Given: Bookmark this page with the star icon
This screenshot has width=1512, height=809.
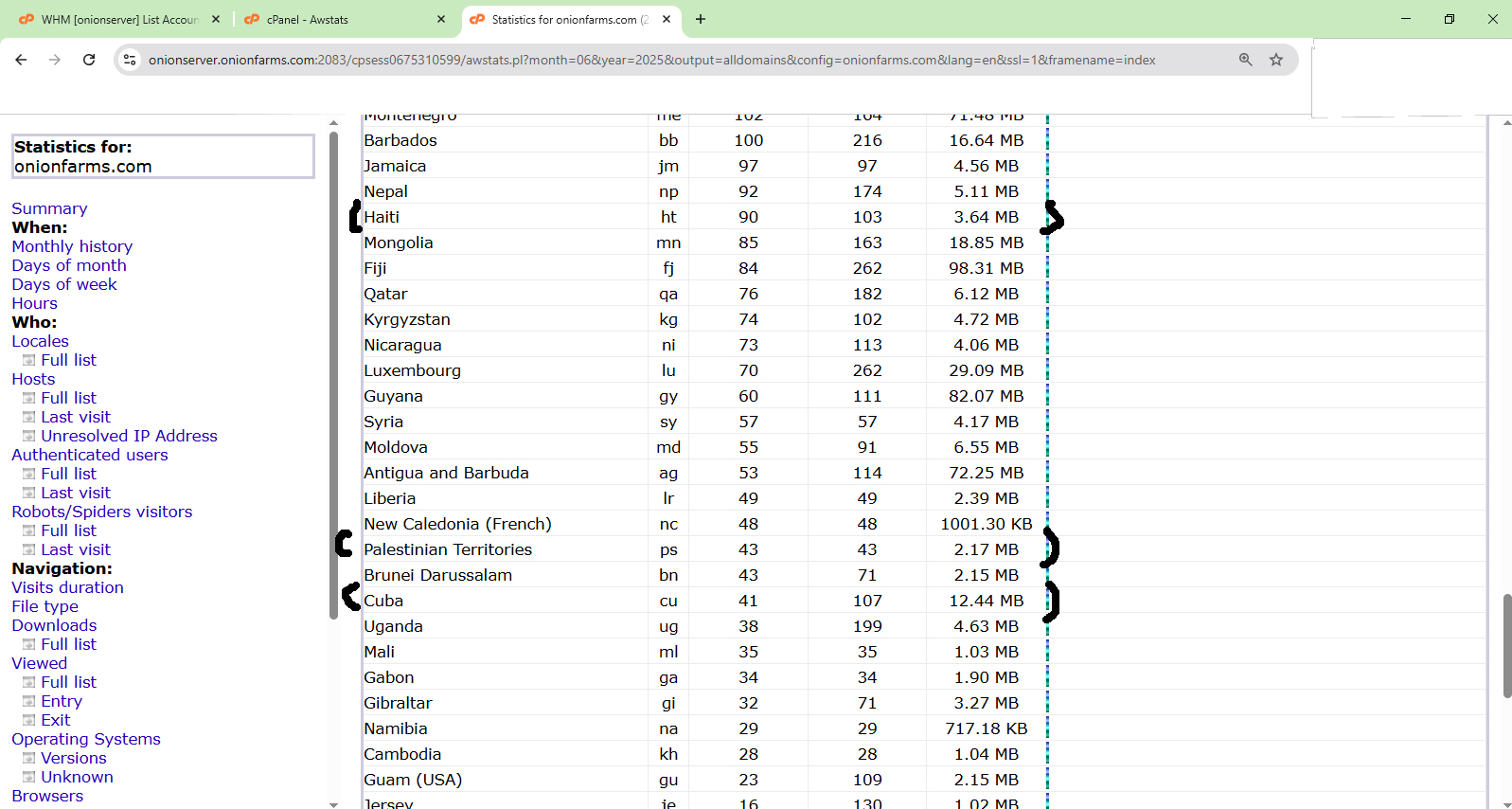Looking at the screenshot, I should [1276, 60].
